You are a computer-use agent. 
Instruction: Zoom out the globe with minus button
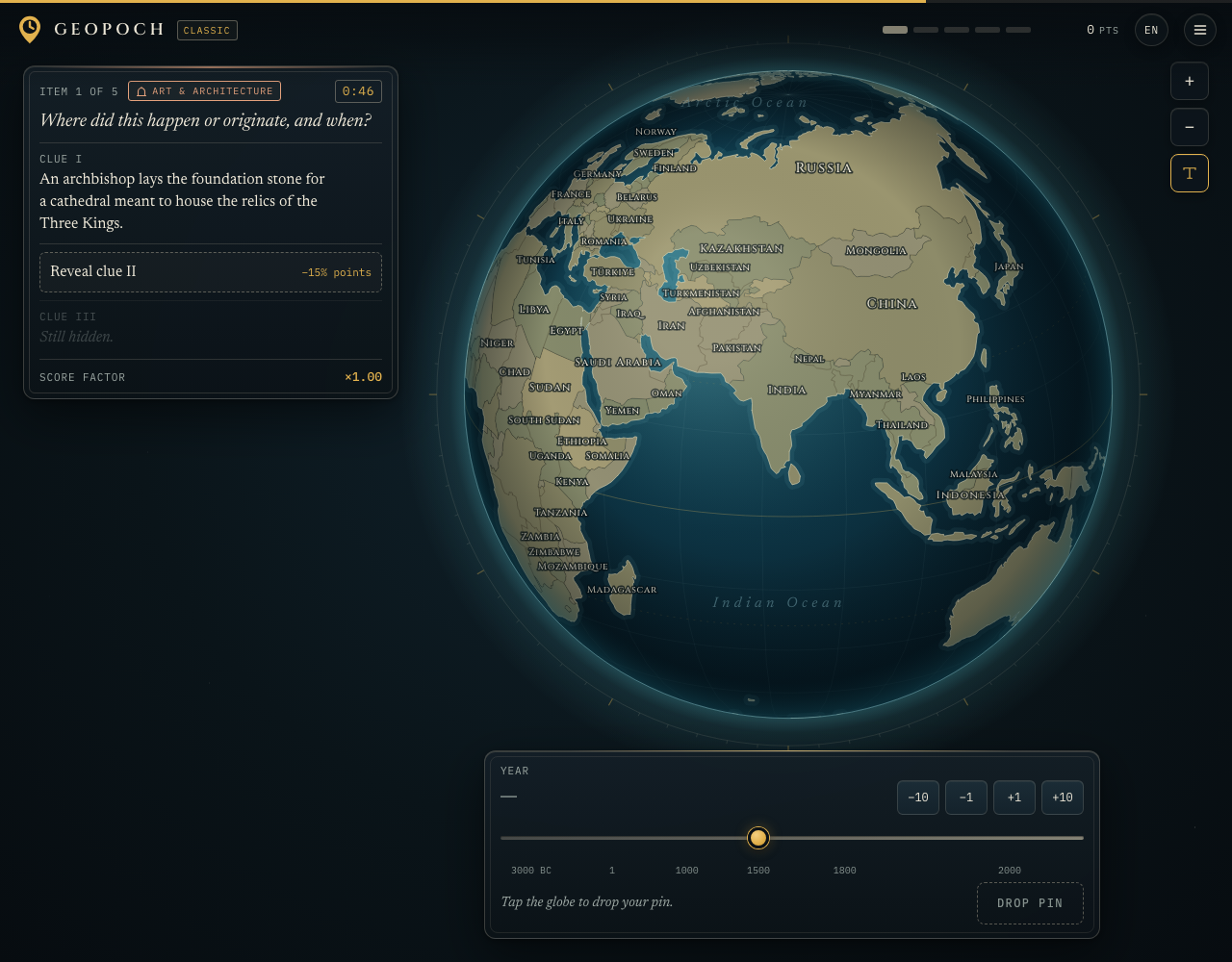[1190, 127]
